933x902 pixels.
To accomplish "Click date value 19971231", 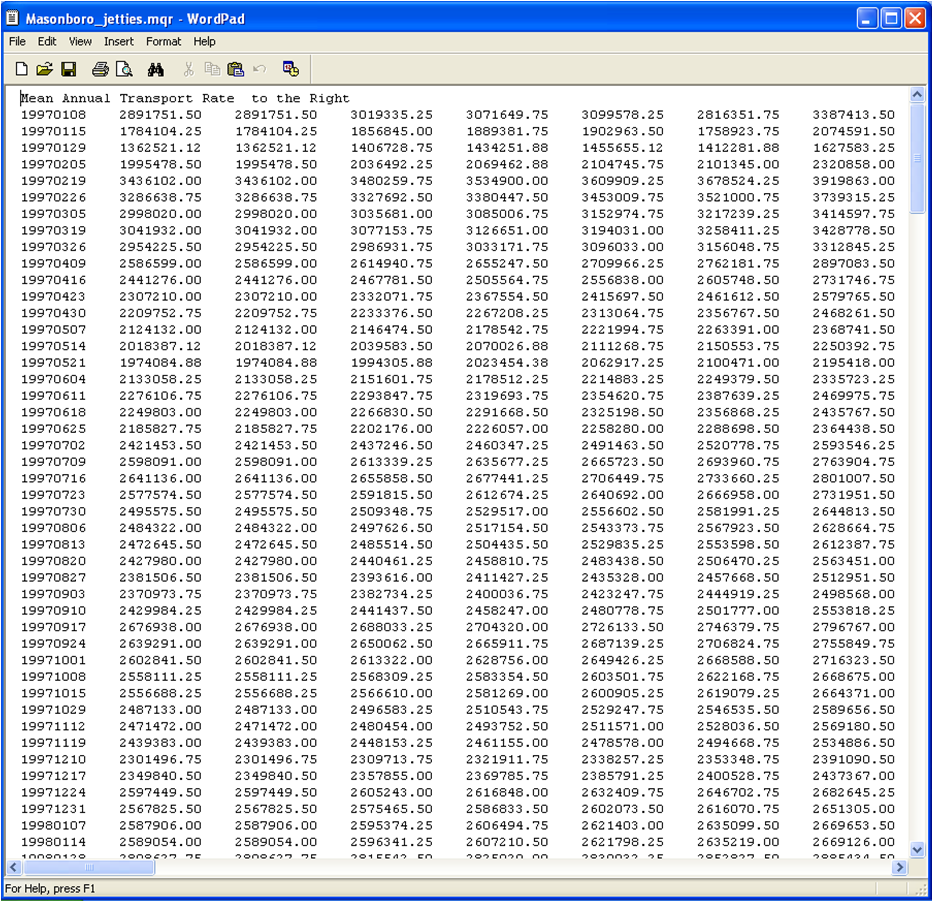I will (54, 809).
